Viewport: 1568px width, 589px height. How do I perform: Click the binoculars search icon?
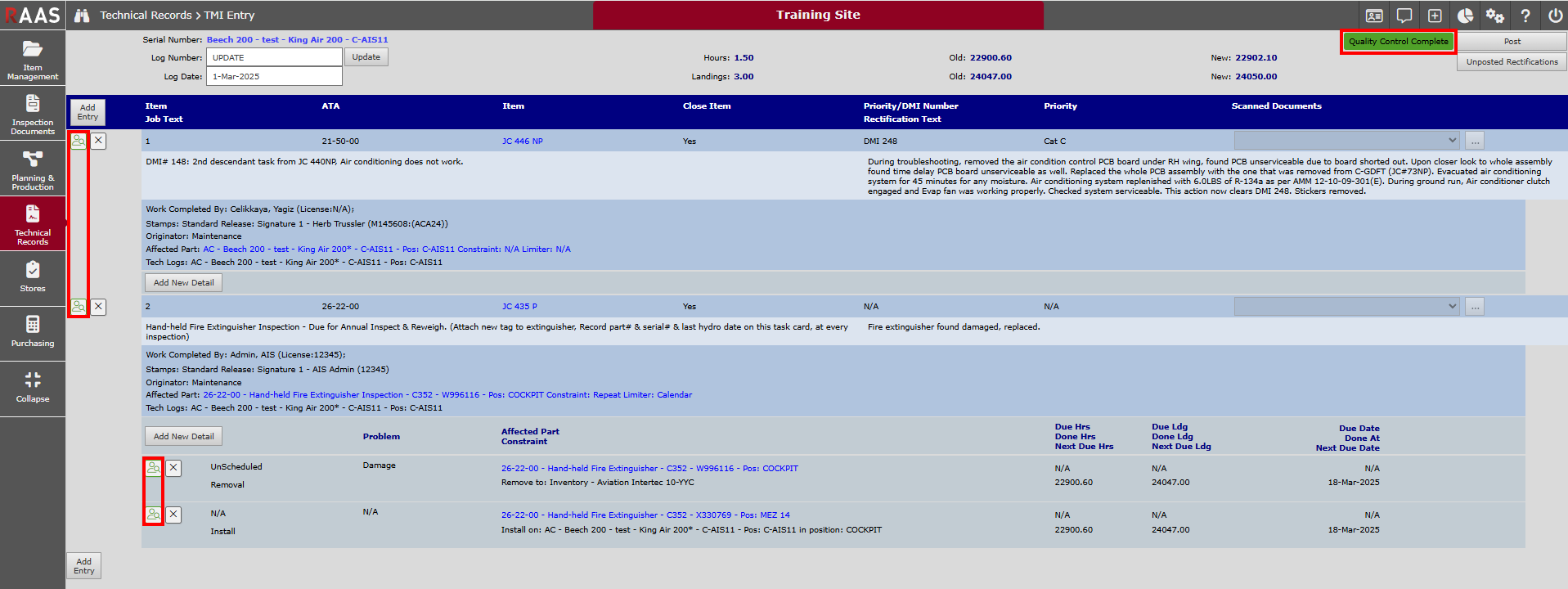click(x=82, y=16)
